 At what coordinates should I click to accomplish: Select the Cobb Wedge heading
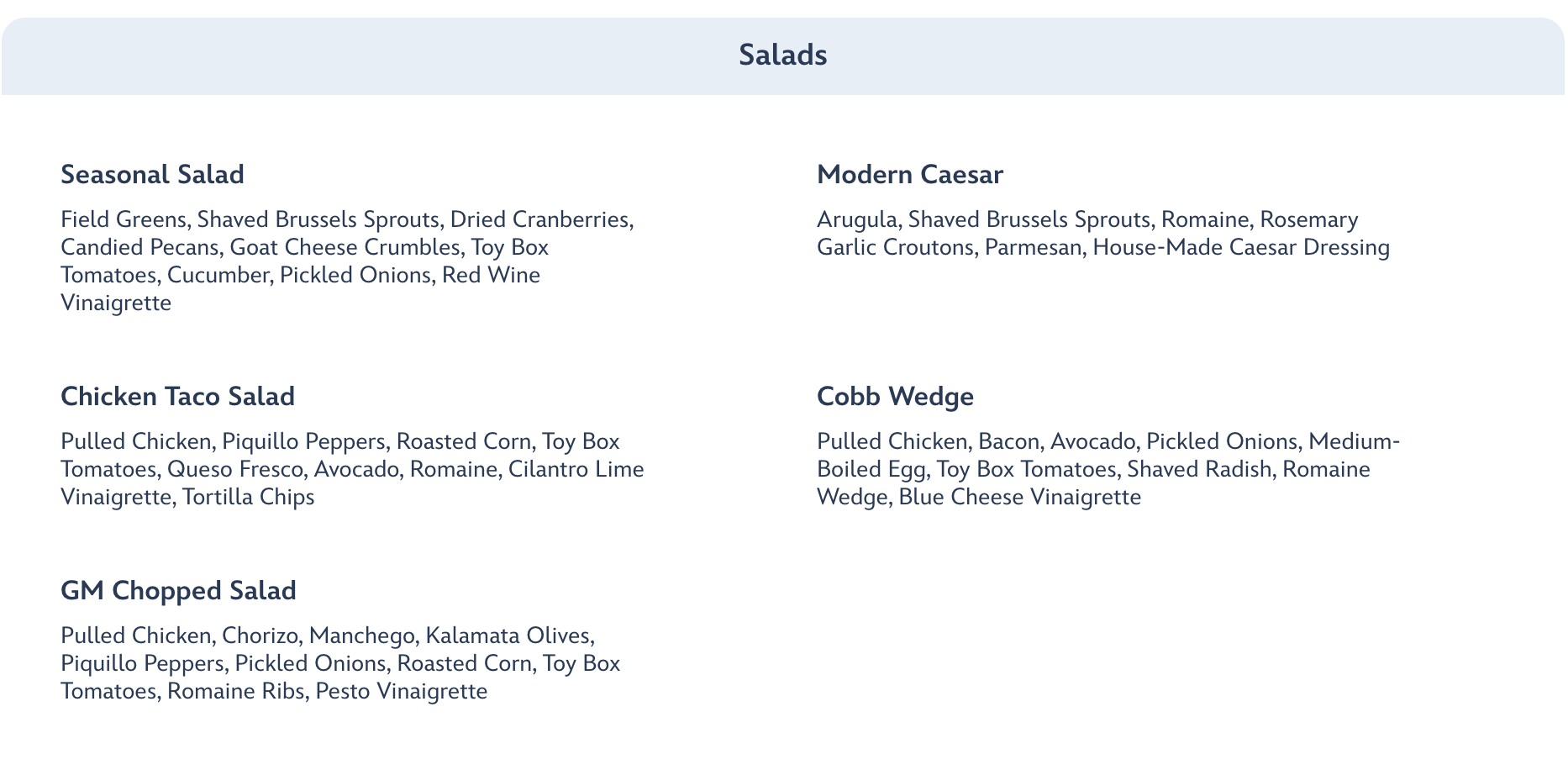[x=895, y=397]
